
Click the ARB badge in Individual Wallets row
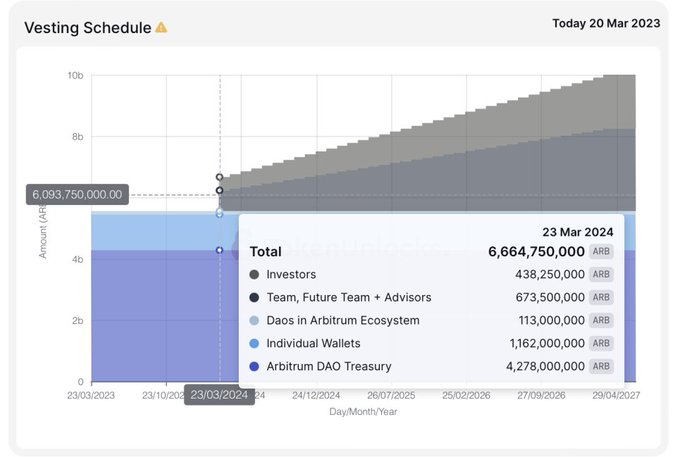coord(601,343)
